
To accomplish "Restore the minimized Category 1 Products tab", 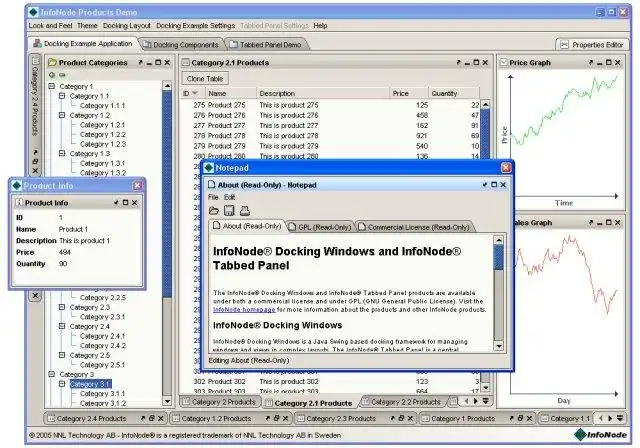I will pyautogui.click(x=520, y=418).
